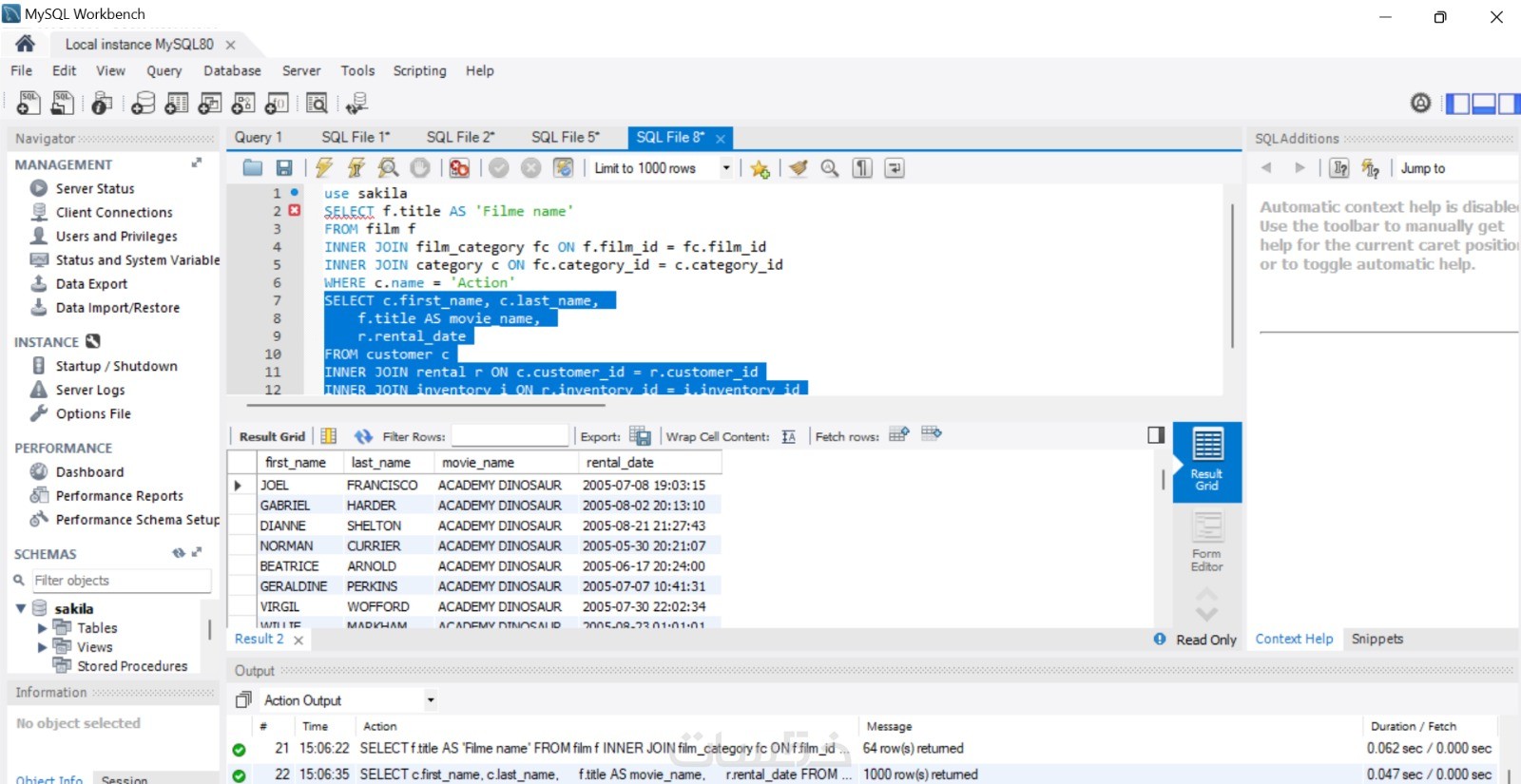Viewport: 1521px width, 784px height.
Task: Switch to Form Editor view
Action: click(1206, 542)
